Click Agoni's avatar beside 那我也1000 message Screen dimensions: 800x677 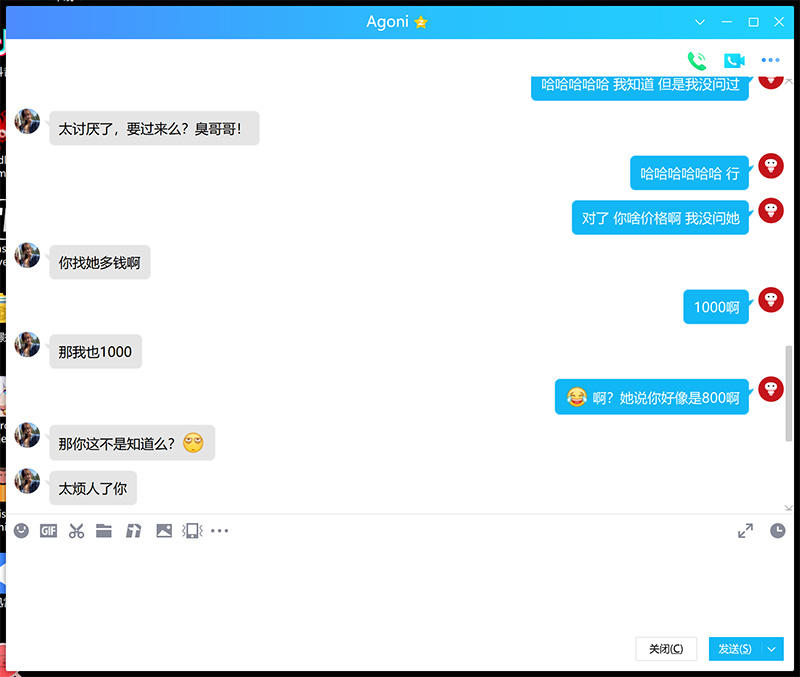[x=27, y=345]
